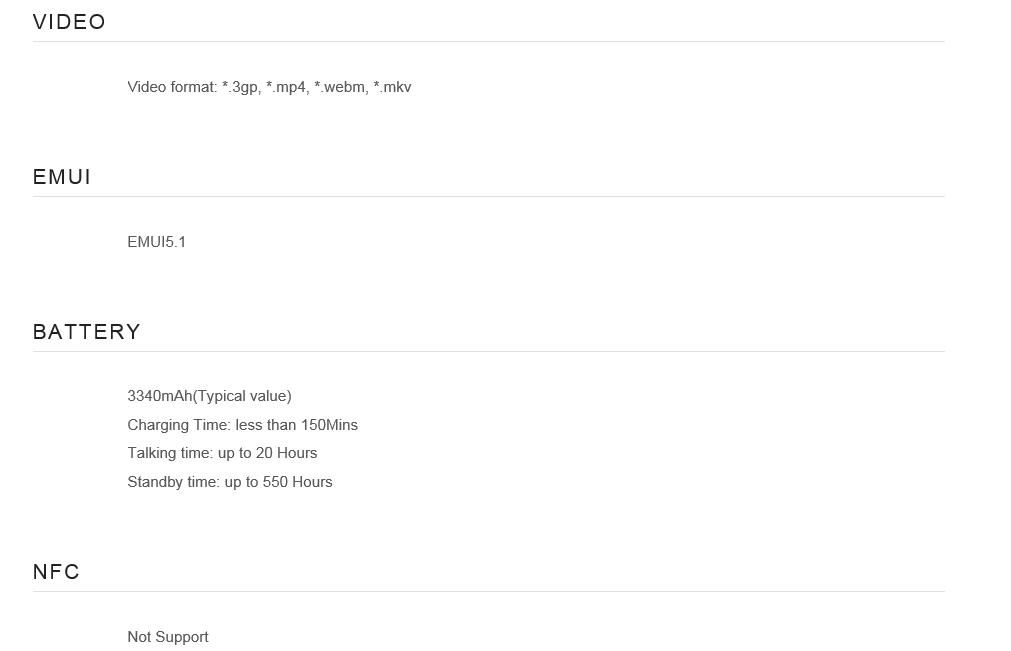This screenshot has width=1011, height=651.
Task: Click the Not Support text
Action: point(167,637)
